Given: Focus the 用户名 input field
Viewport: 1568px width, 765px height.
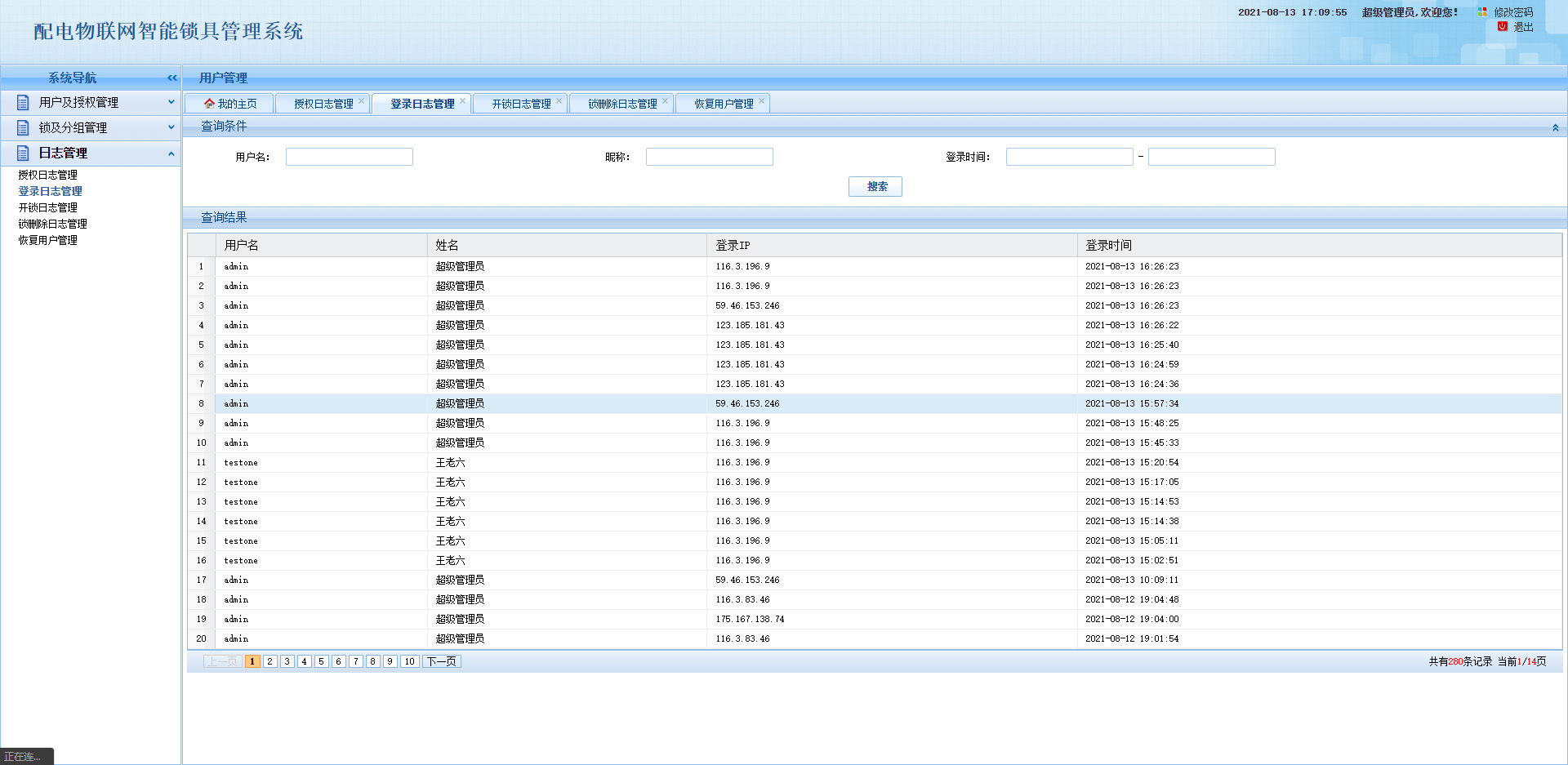Looking at the screenshot, I should [350, 157].
